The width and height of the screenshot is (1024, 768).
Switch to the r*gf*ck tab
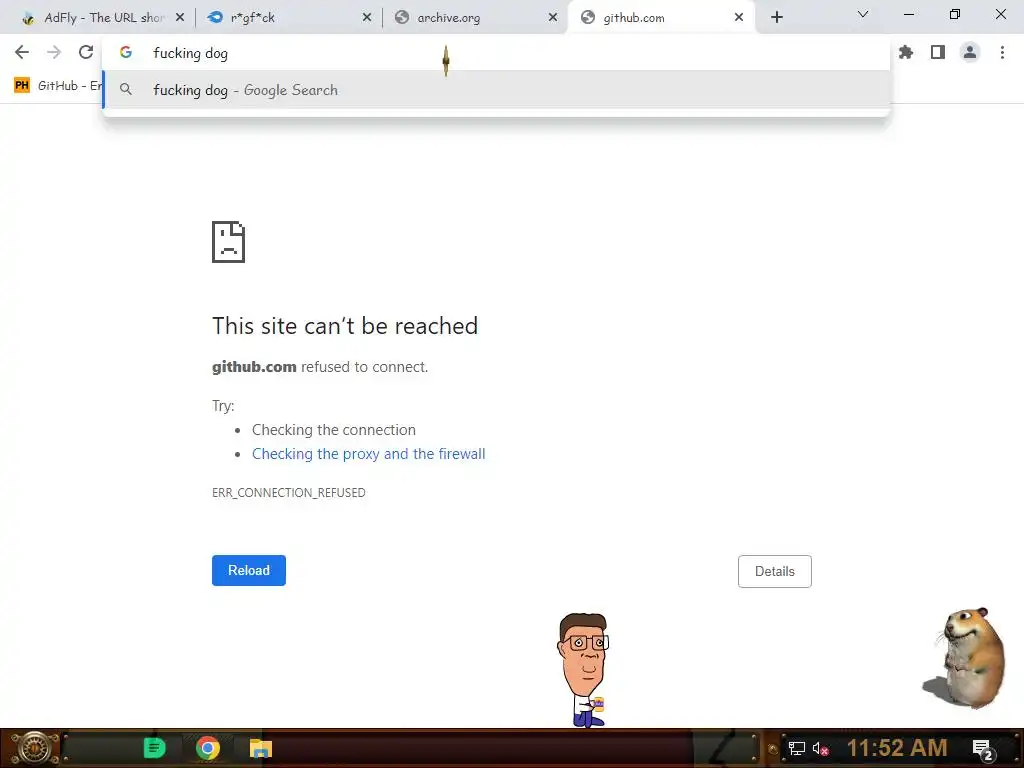pyautogui.click(x=287, y=18)
